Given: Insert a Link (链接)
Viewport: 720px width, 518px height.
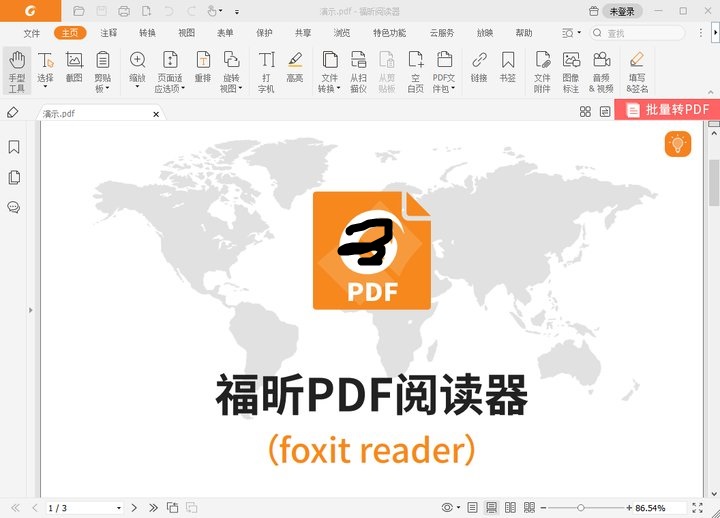Looking at the screenshot, I should pyautogui.click(x=479, y=67).
